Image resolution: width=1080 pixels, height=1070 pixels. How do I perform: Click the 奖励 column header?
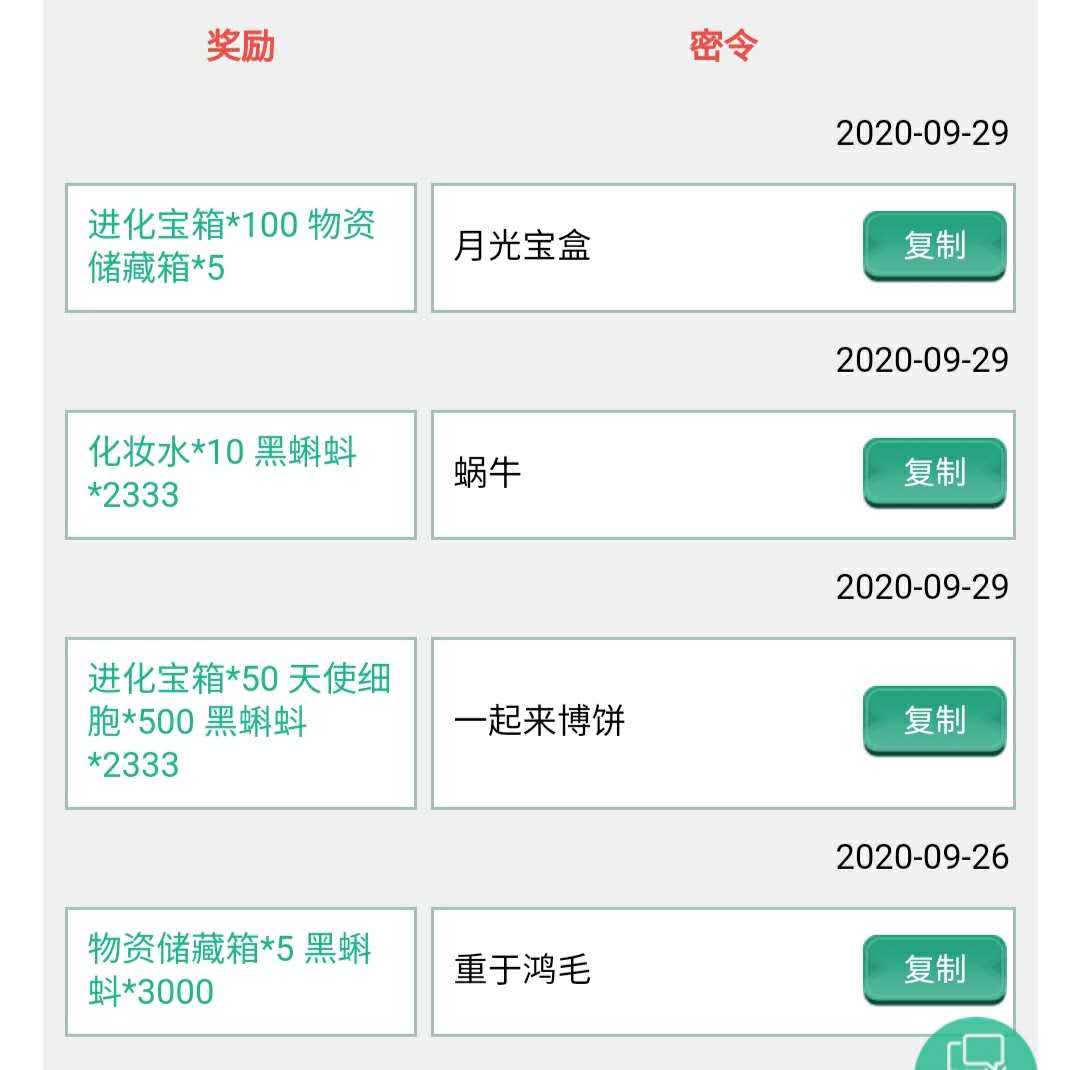coord(241,46)
